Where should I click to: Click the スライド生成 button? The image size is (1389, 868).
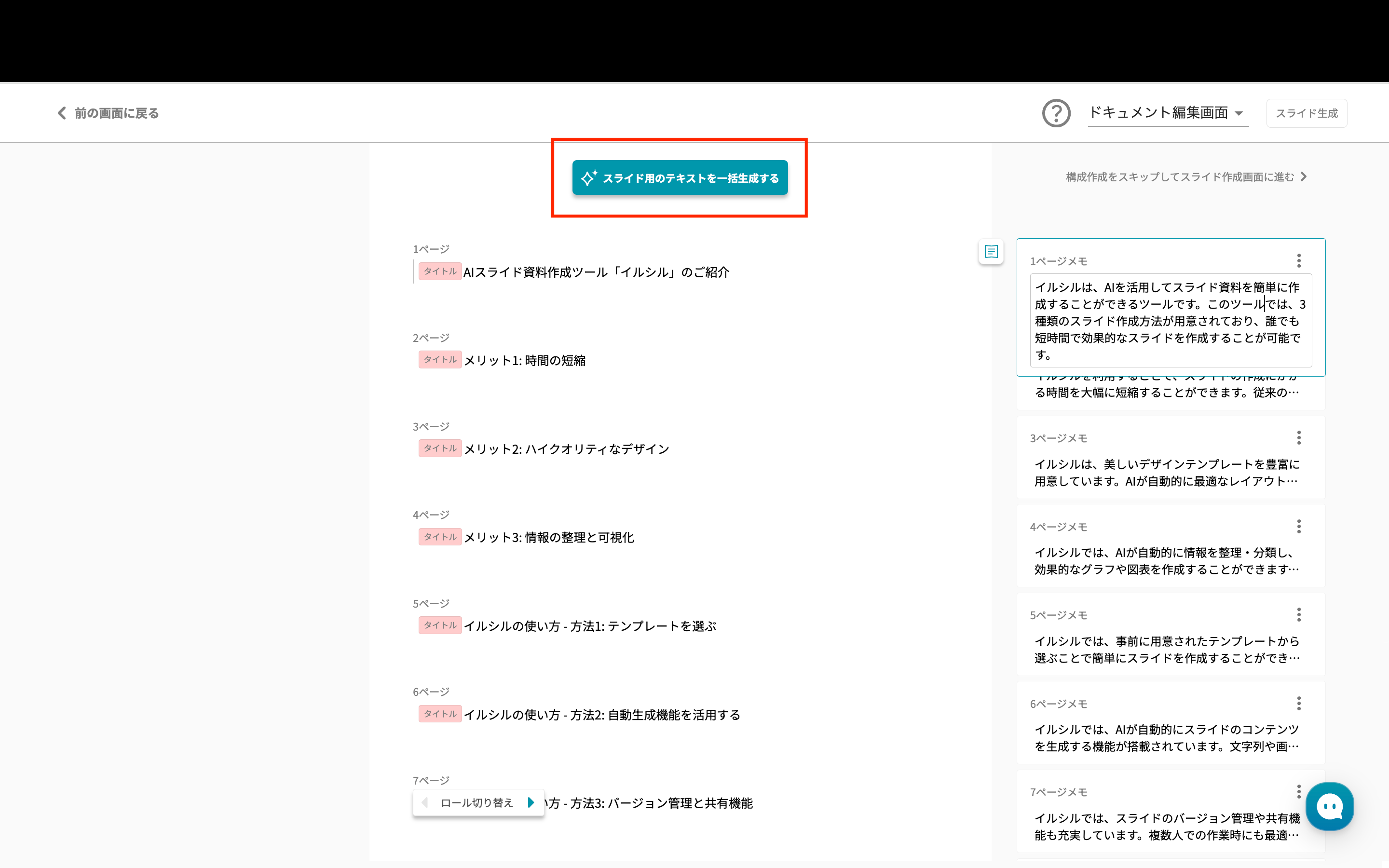[x=1307, y=113]
